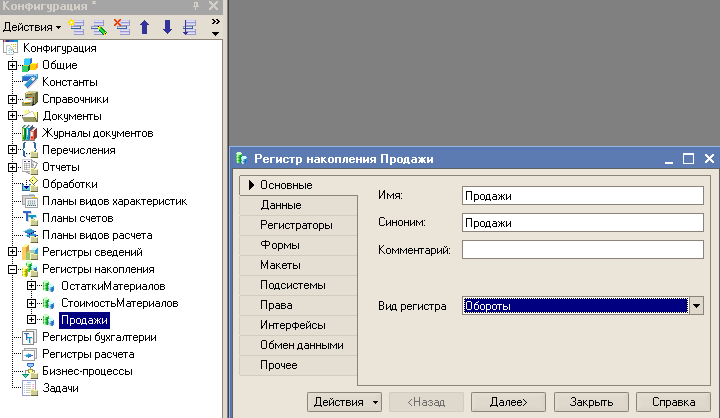Click the Комментарий input field
This screenshot has height=418, width=720.
[x=583, y=250]
